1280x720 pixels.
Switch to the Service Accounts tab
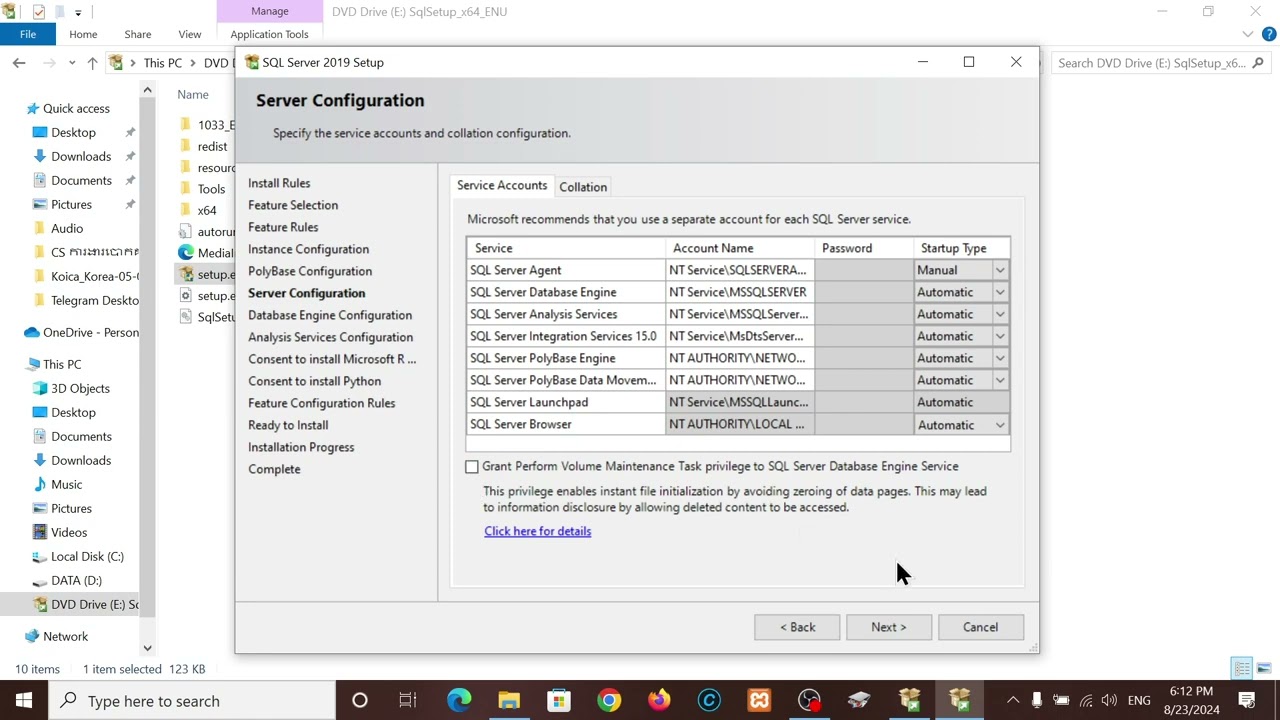(502, 186)
